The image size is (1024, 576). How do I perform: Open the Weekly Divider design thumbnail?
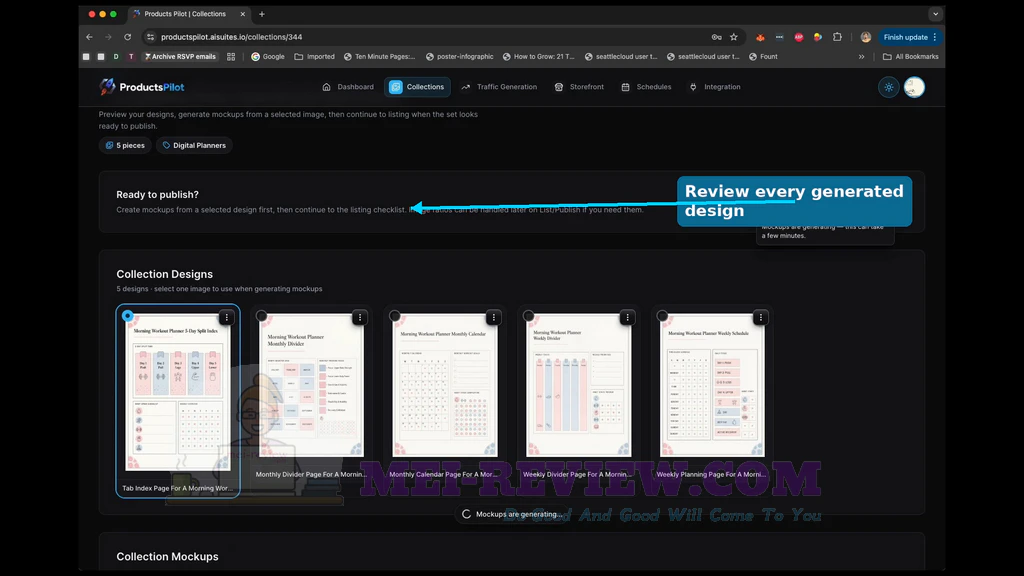click(579, 386)
